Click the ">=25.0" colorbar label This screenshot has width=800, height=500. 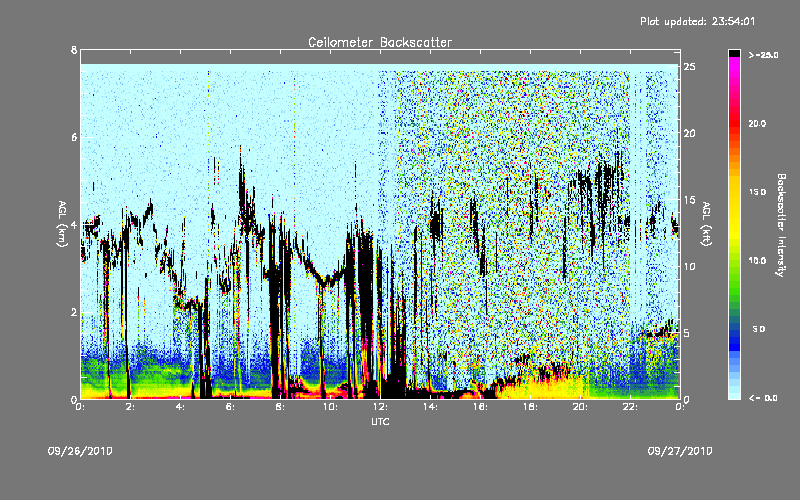click(763, 55)
